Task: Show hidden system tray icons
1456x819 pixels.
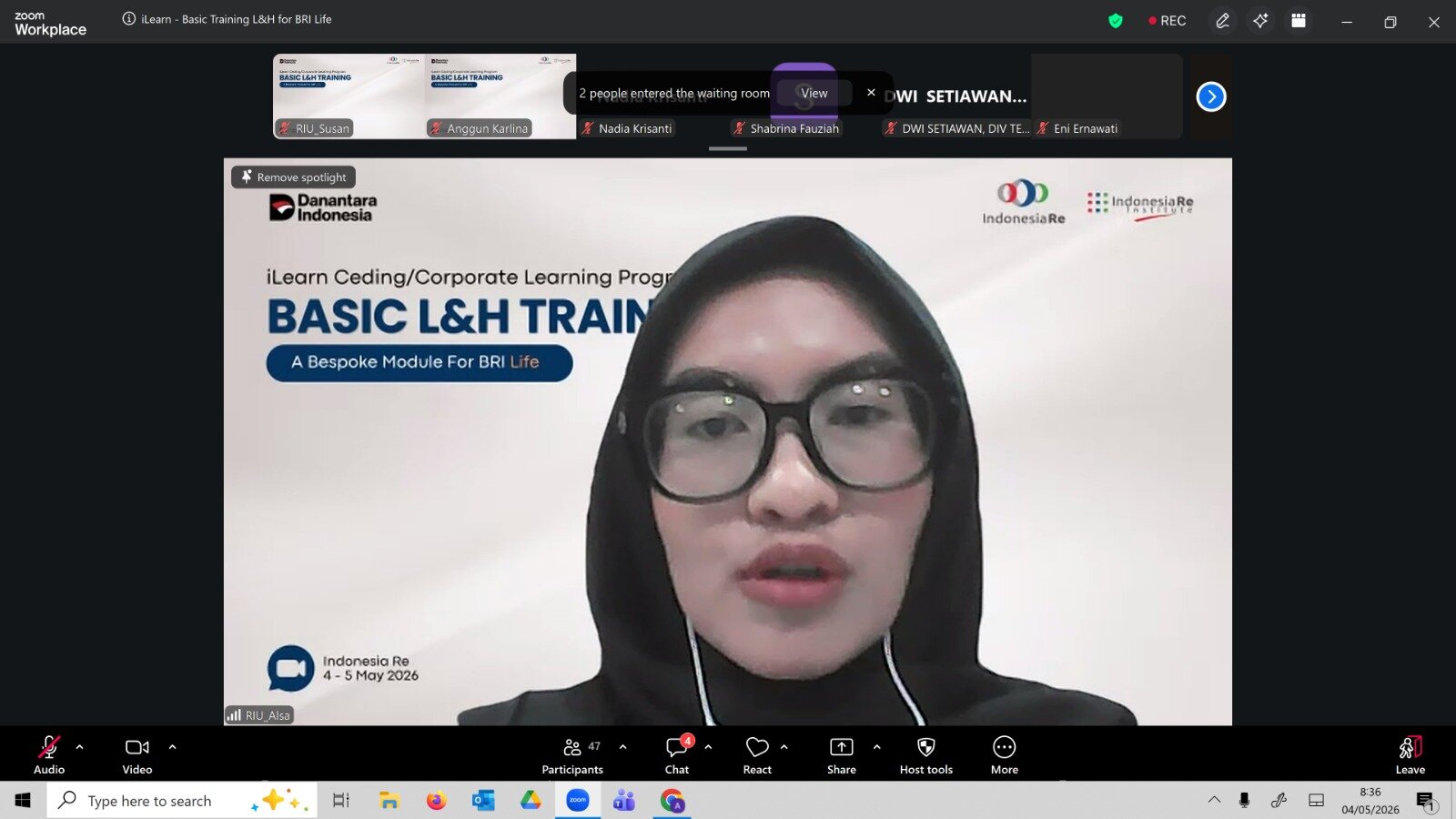Action: tap(1214, 801)
